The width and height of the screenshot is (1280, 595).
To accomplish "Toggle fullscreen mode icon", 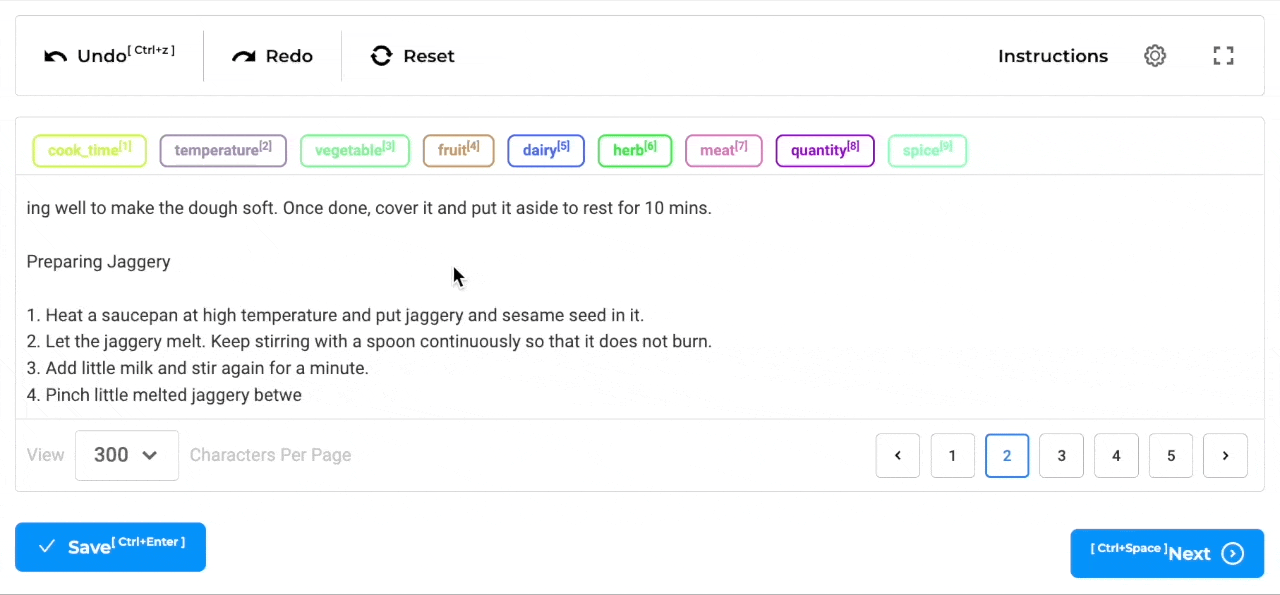I will [1223, 56].
